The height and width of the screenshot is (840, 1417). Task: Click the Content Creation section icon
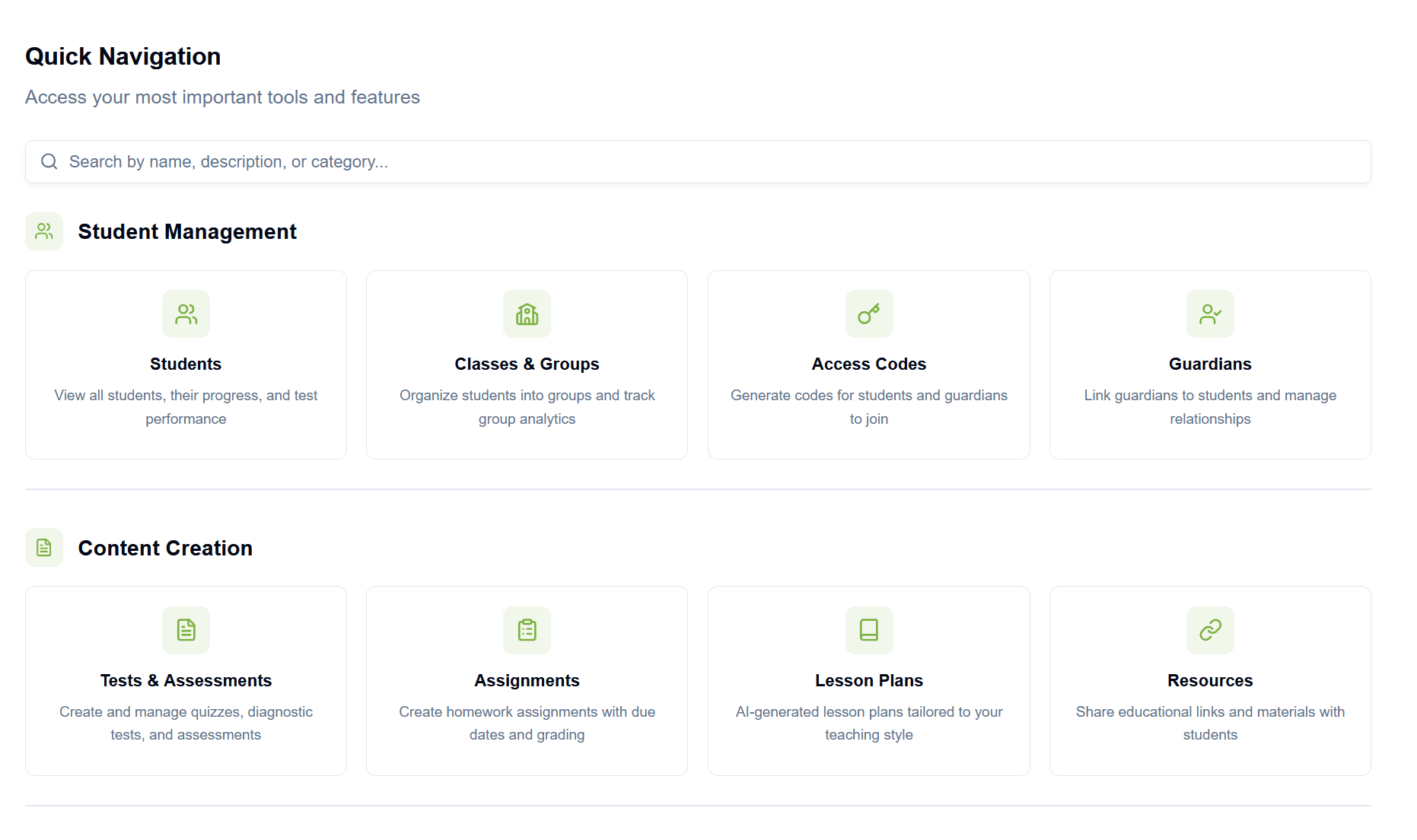click(43, 547)
